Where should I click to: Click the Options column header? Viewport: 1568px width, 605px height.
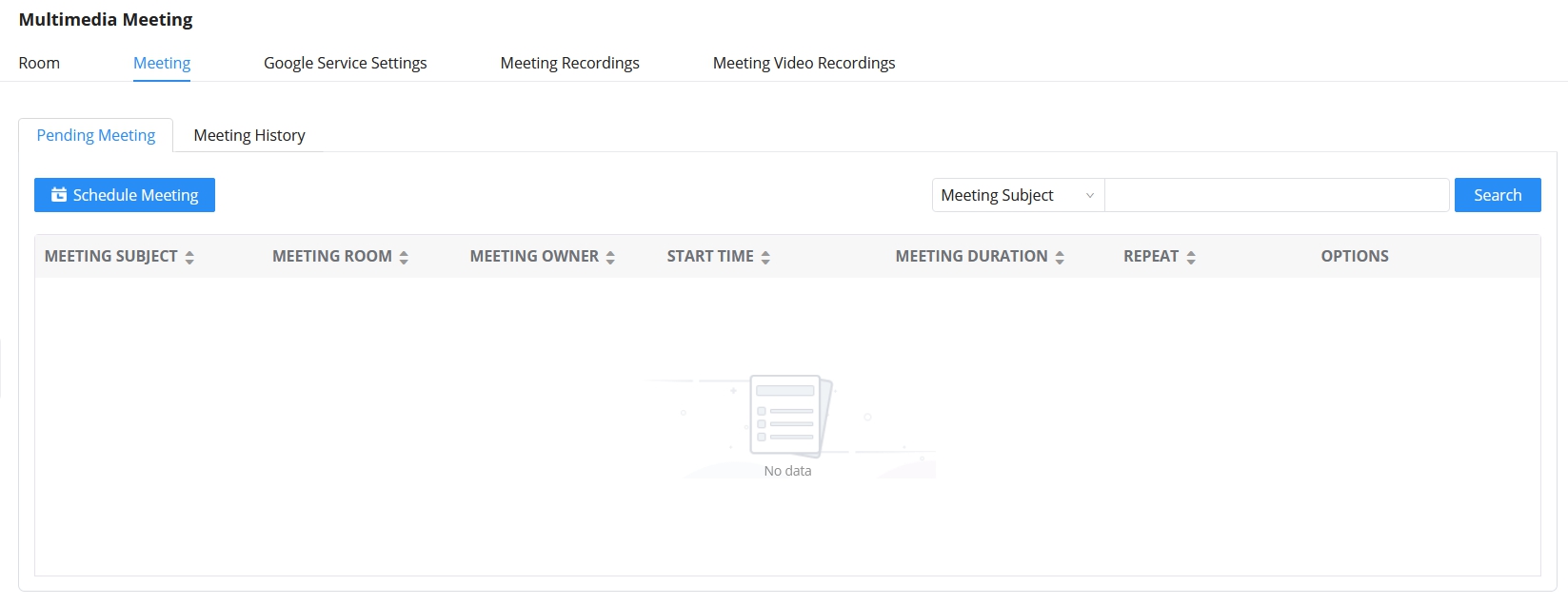(x=1354, y=256)
